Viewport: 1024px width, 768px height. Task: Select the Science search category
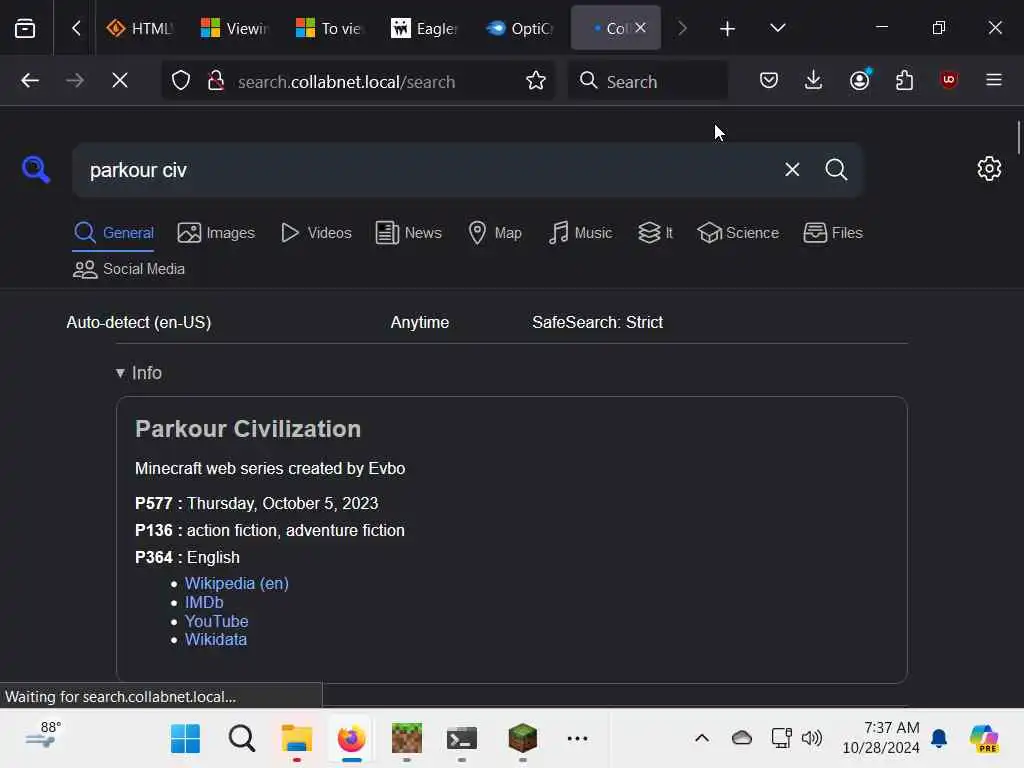[738, 233]
